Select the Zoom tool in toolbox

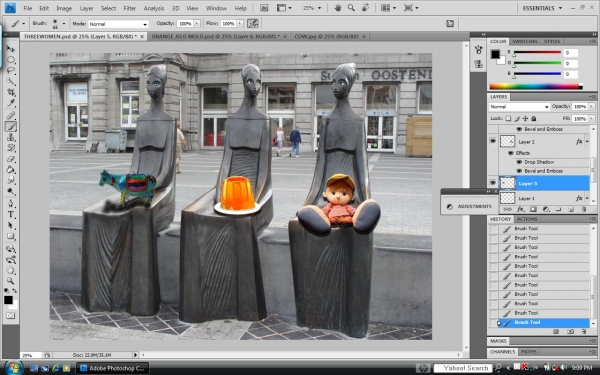point(11,281)
